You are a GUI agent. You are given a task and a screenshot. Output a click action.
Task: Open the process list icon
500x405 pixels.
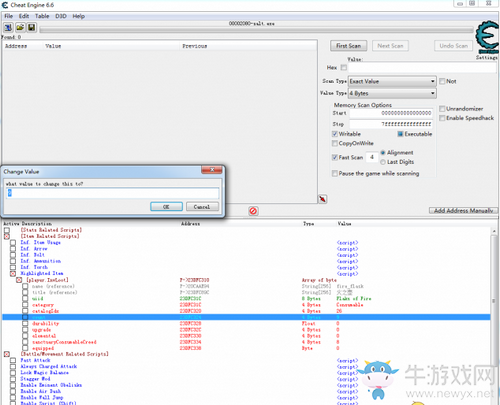[x=8, y=27]
